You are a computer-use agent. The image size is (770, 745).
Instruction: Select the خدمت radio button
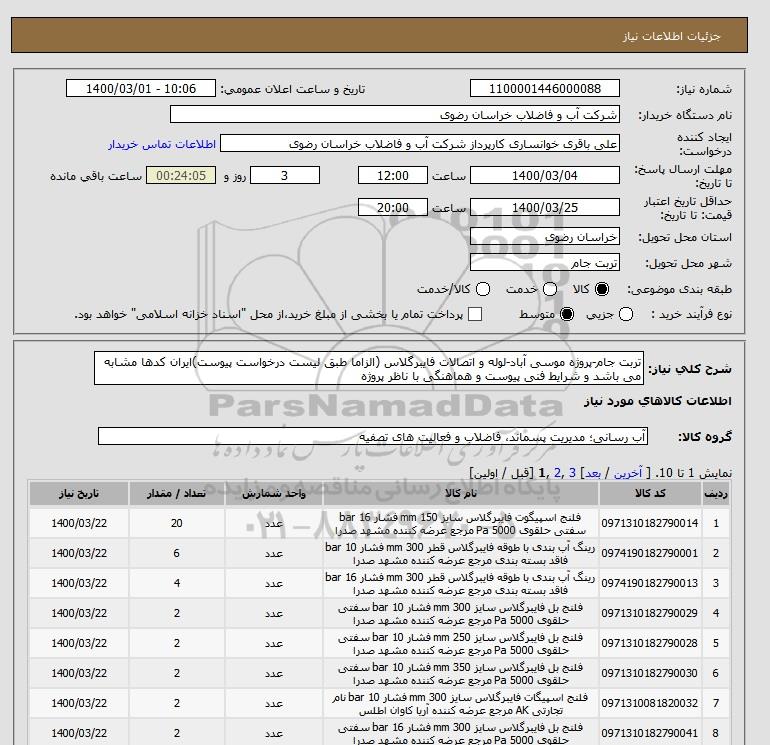550,289
